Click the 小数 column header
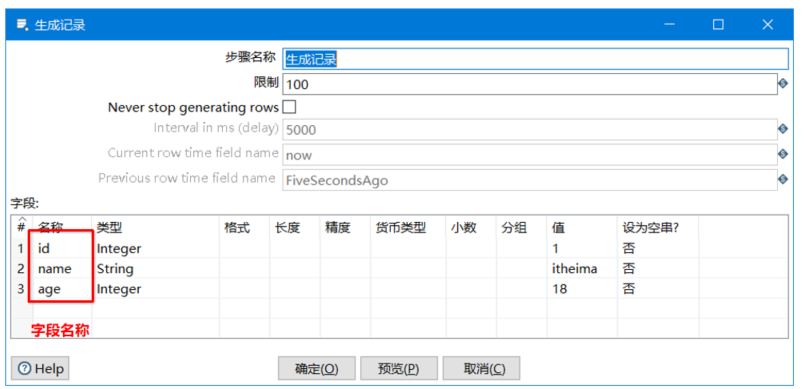The image size is (804, 389). tap(472, 228)
